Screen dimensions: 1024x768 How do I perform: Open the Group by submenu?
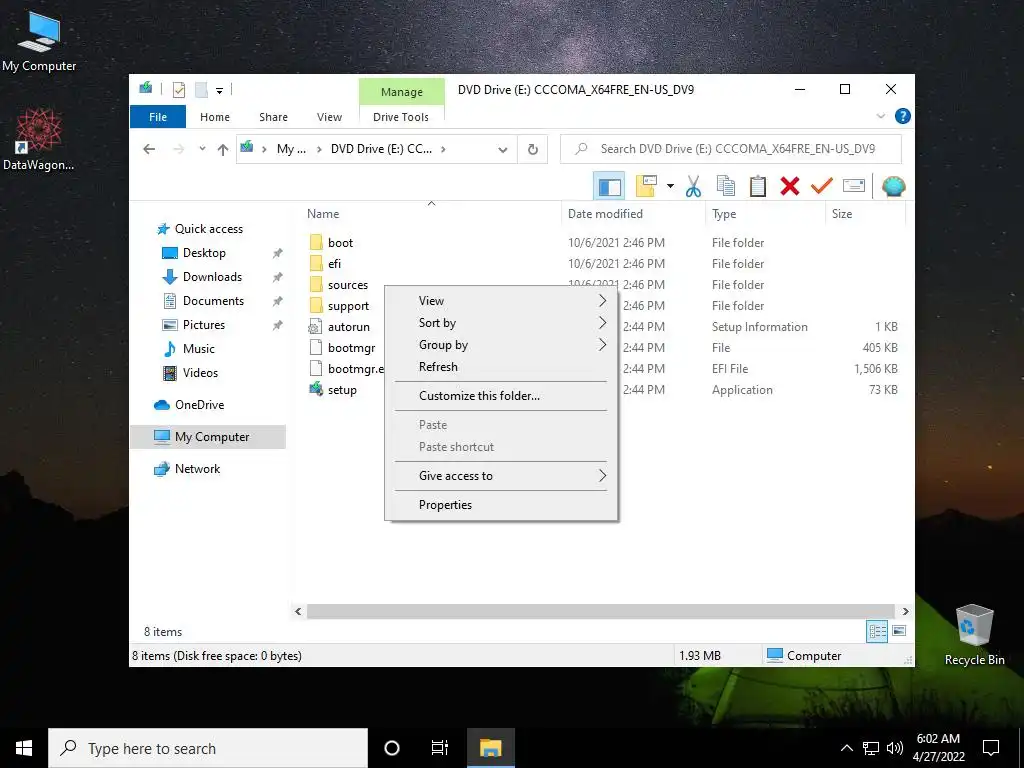[501, 345]
